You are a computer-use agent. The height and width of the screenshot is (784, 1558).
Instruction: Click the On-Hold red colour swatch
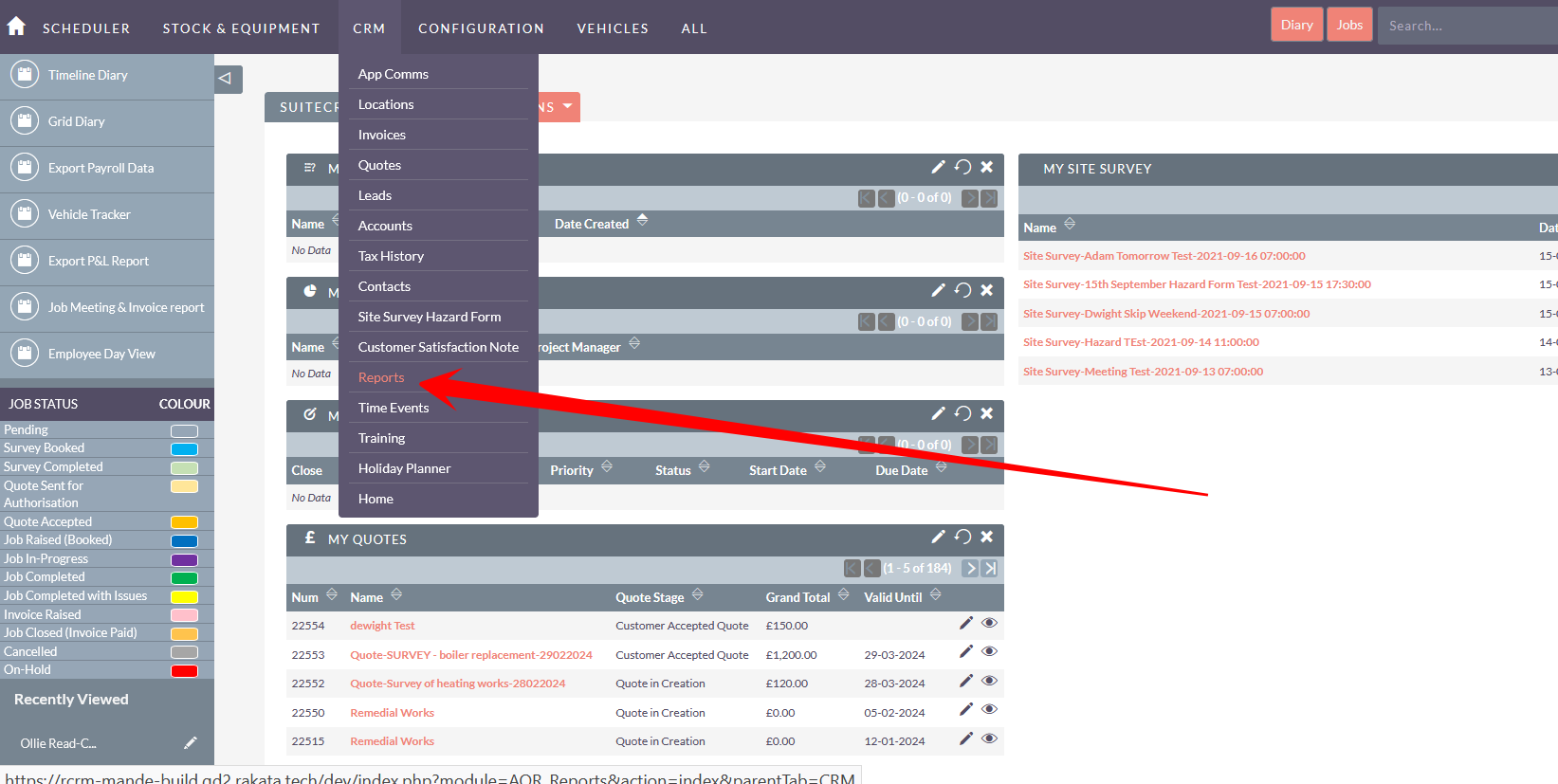(184, 671)
